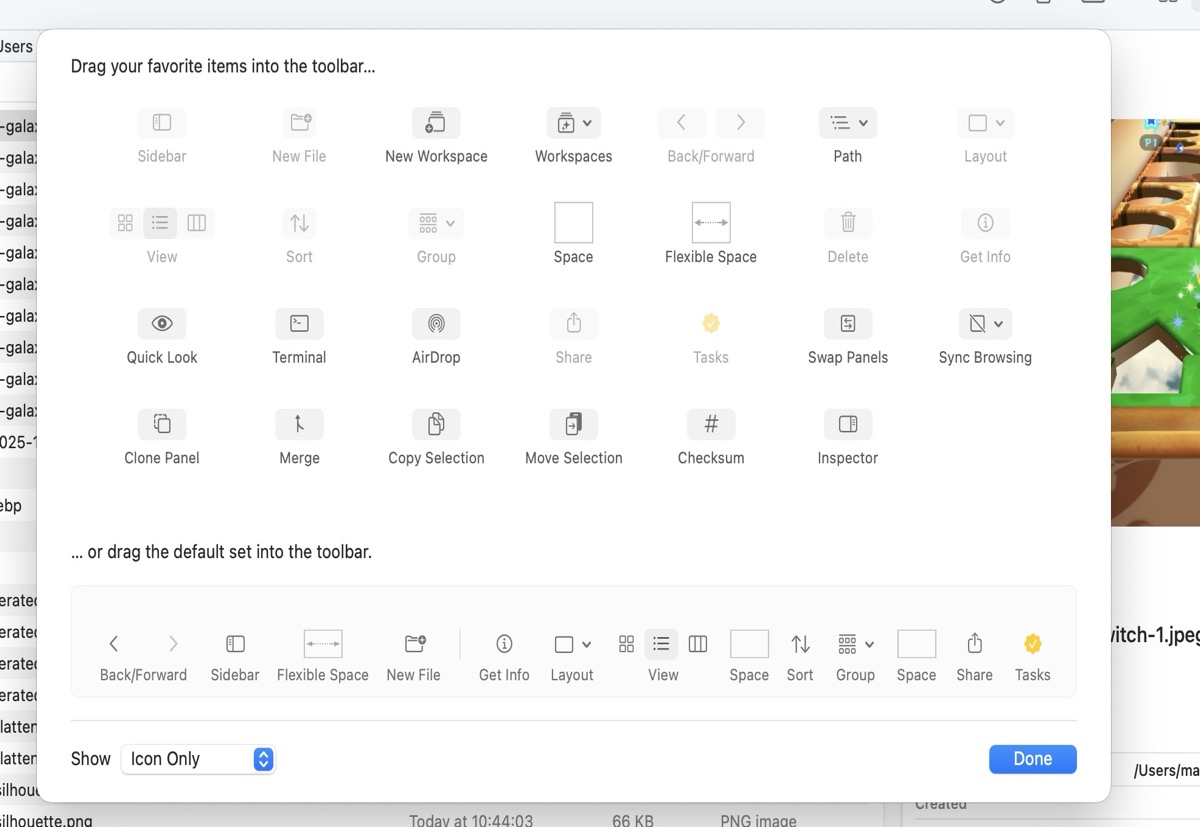Click Flexible Space in the default set

pyautogui.click(x=323, y=644)
